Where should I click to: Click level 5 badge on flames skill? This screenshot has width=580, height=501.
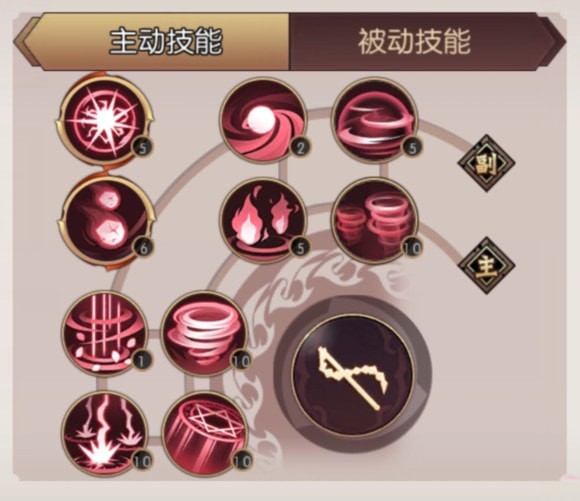300,248
